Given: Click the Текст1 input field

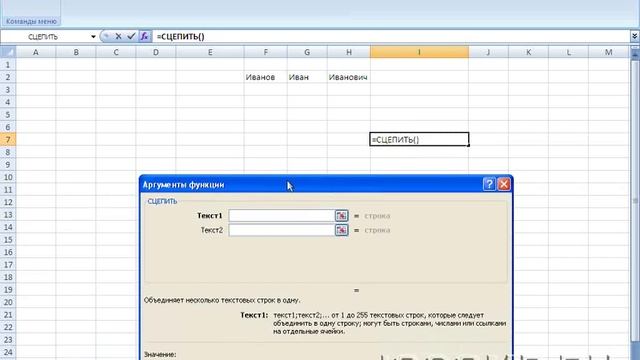Looking at the screenshot, I should click(282, 216).
